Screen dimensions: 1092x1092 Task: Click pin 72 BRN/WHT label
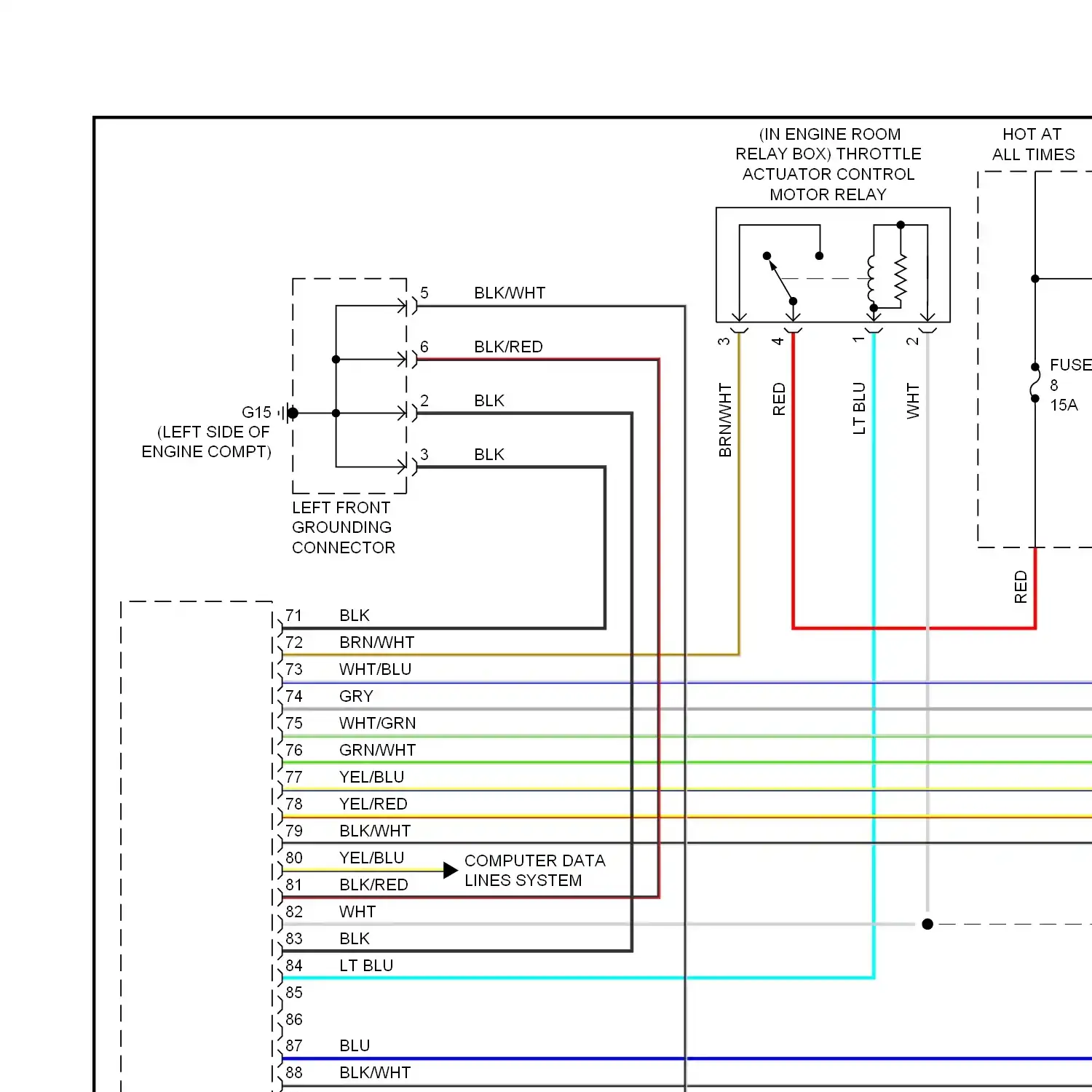click(x=377, y=642)
